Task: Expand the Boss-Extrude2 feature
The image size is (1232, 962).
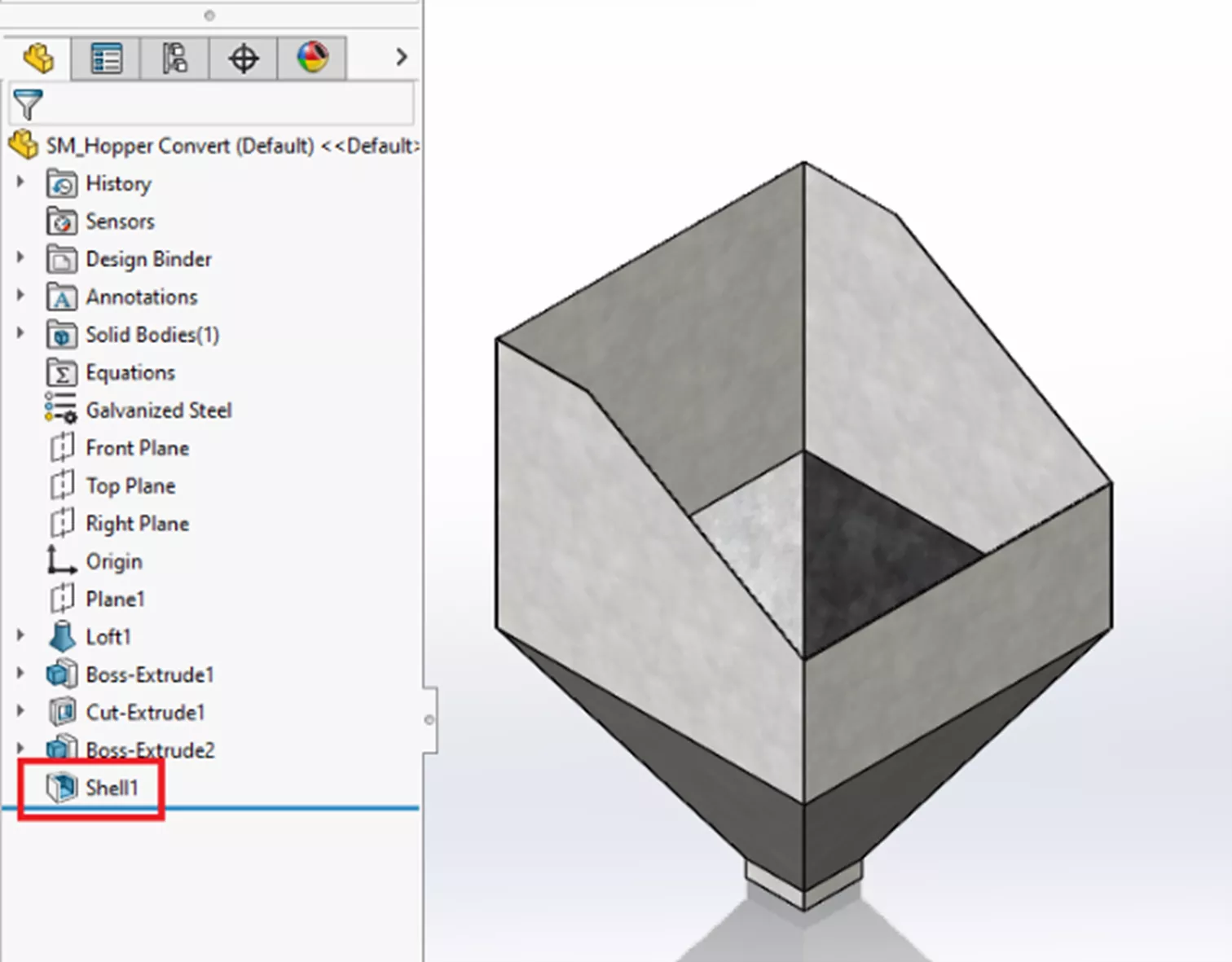Action: 20,749
